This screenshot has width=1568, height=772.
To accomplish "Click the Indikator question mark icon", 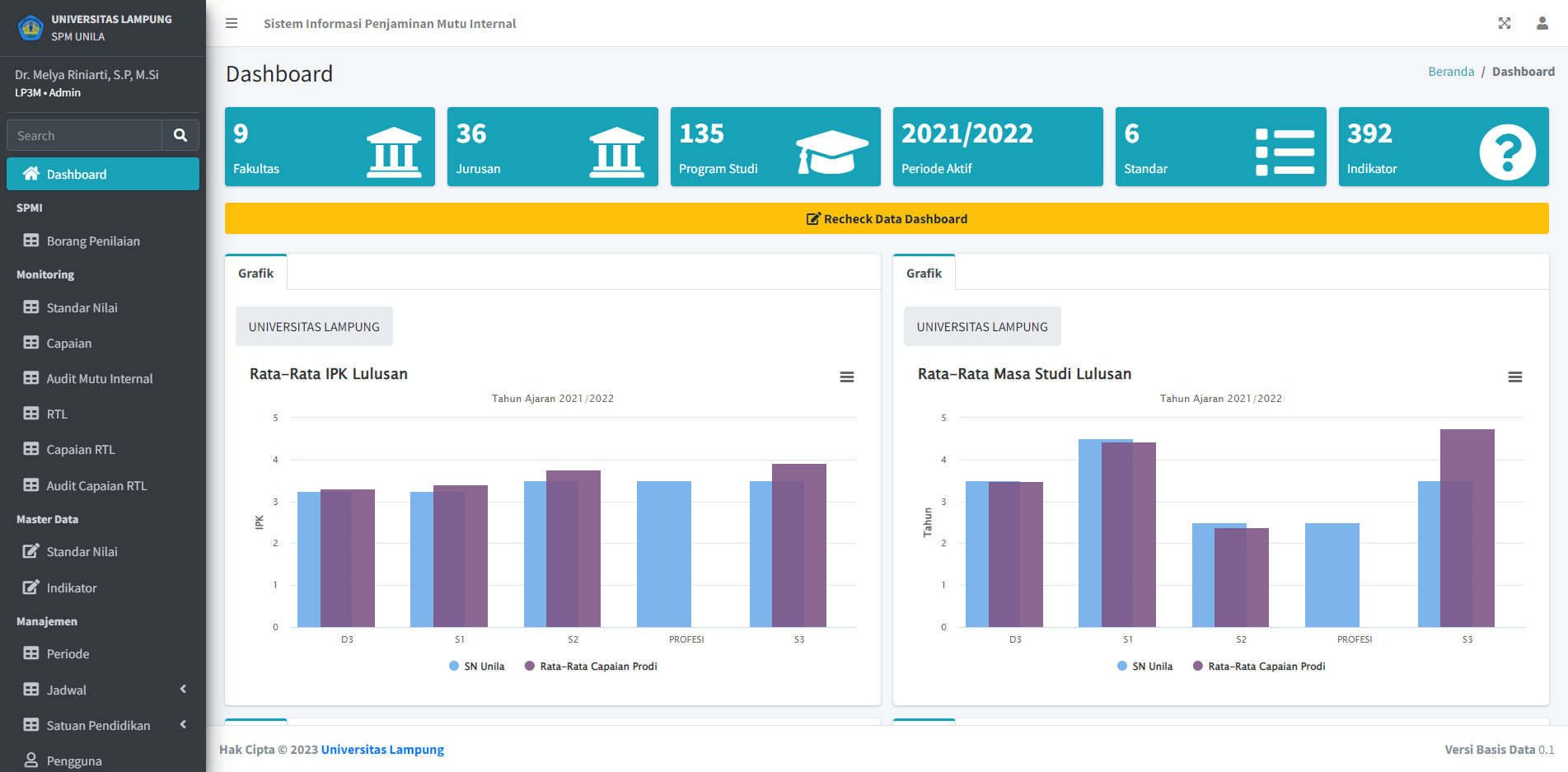I will coord(1506,152).
